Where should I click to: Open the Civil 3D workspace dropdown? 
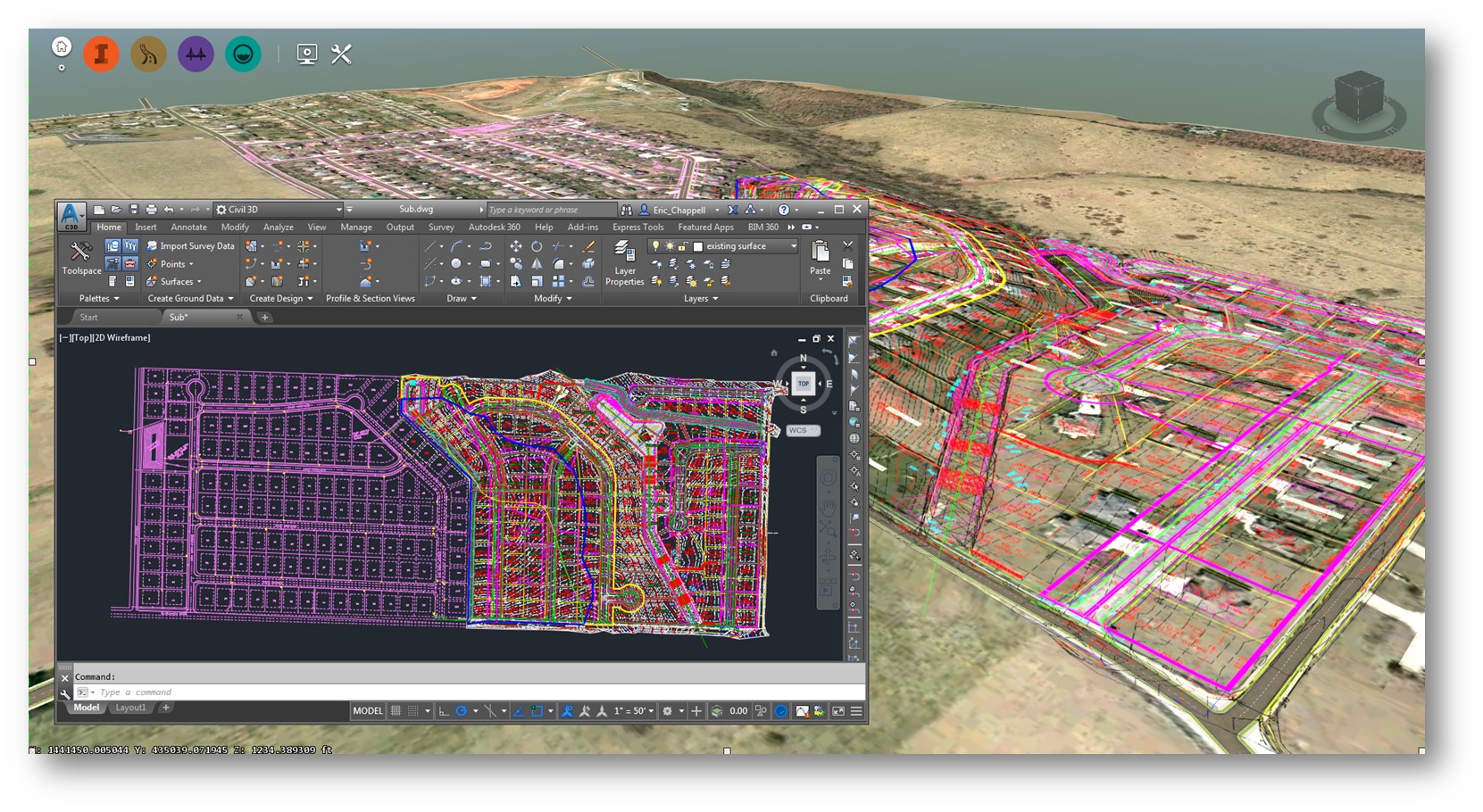pyautogui.click(x=338, y=210)
